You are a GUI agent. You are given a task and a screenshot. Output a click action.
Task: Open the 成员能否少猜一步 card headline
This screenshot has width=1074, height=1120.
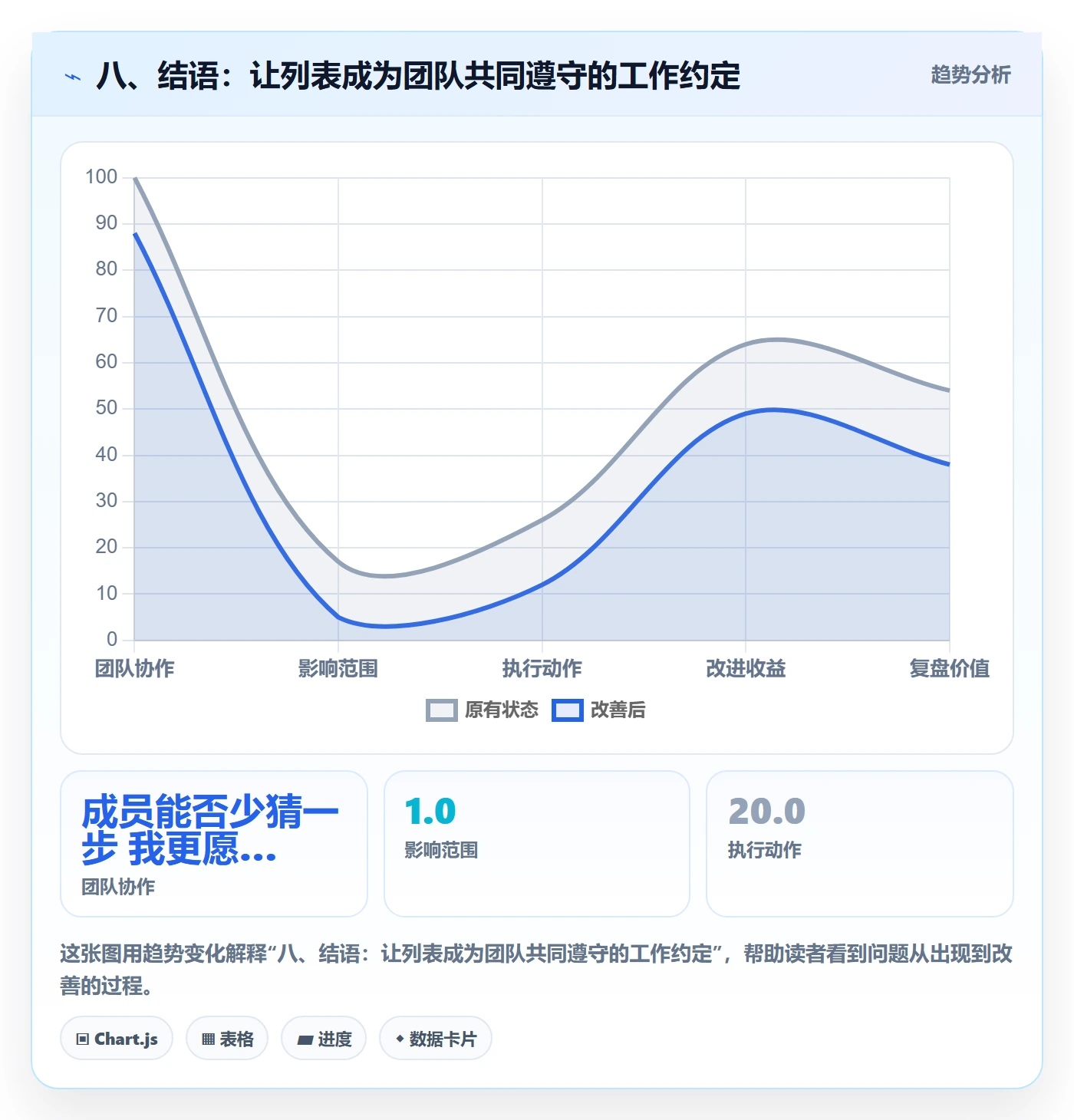click(x=210, y=830)
